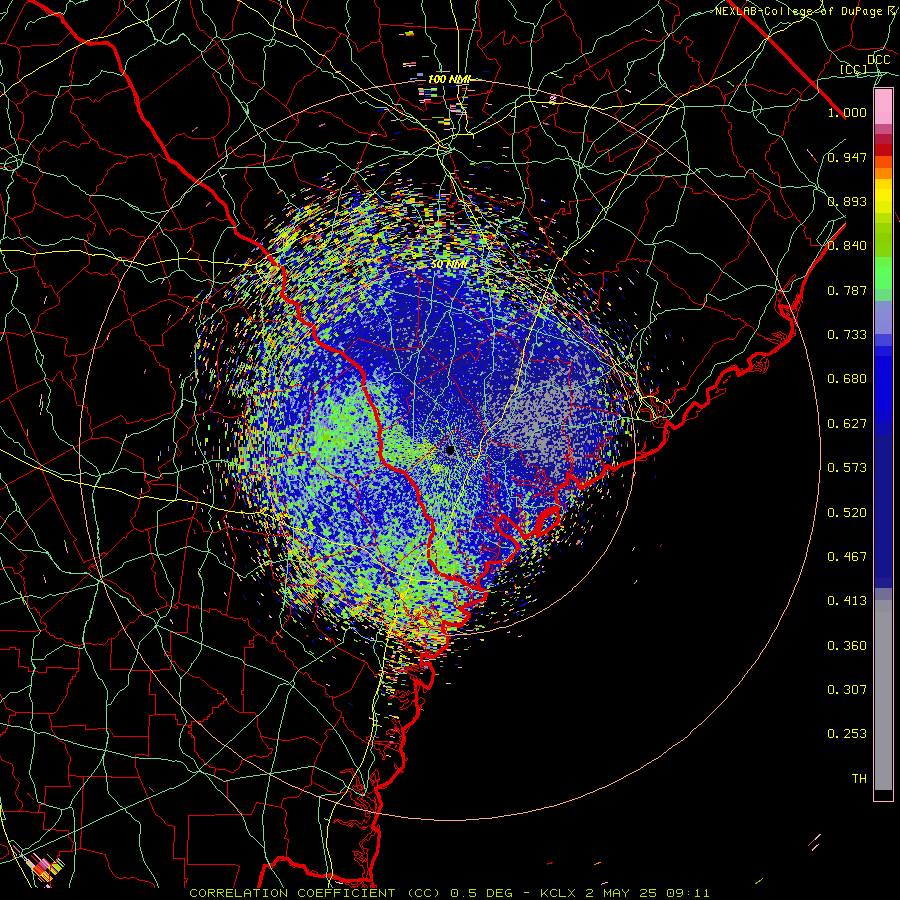Click the 50 NMI range ring label
900x900 pixels.
449,264
